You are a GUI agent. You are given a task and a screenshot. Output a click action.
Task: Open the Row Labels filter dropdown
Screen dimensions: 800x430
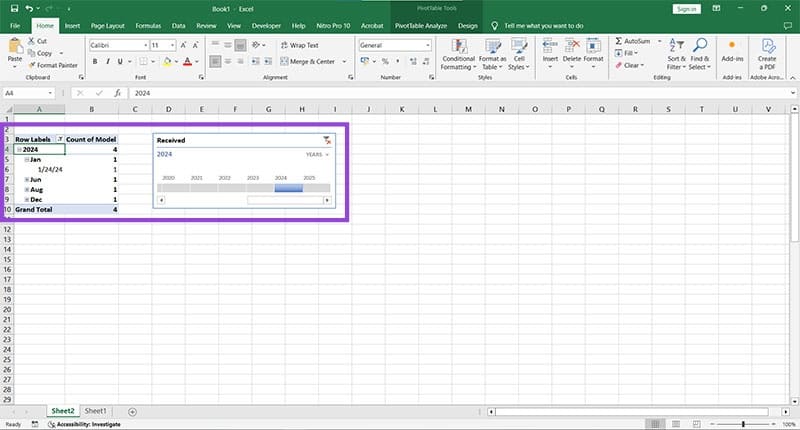click(59, 139)
